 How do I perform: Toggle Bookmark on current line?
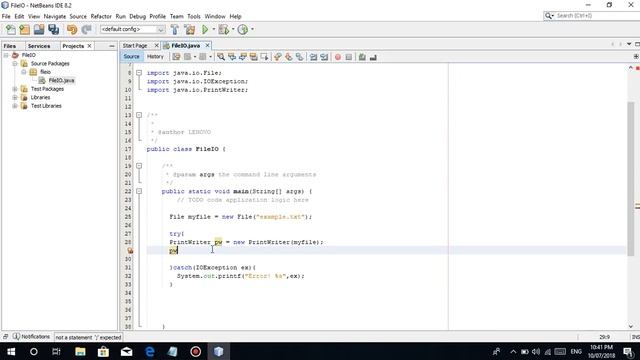click(300, 57)
